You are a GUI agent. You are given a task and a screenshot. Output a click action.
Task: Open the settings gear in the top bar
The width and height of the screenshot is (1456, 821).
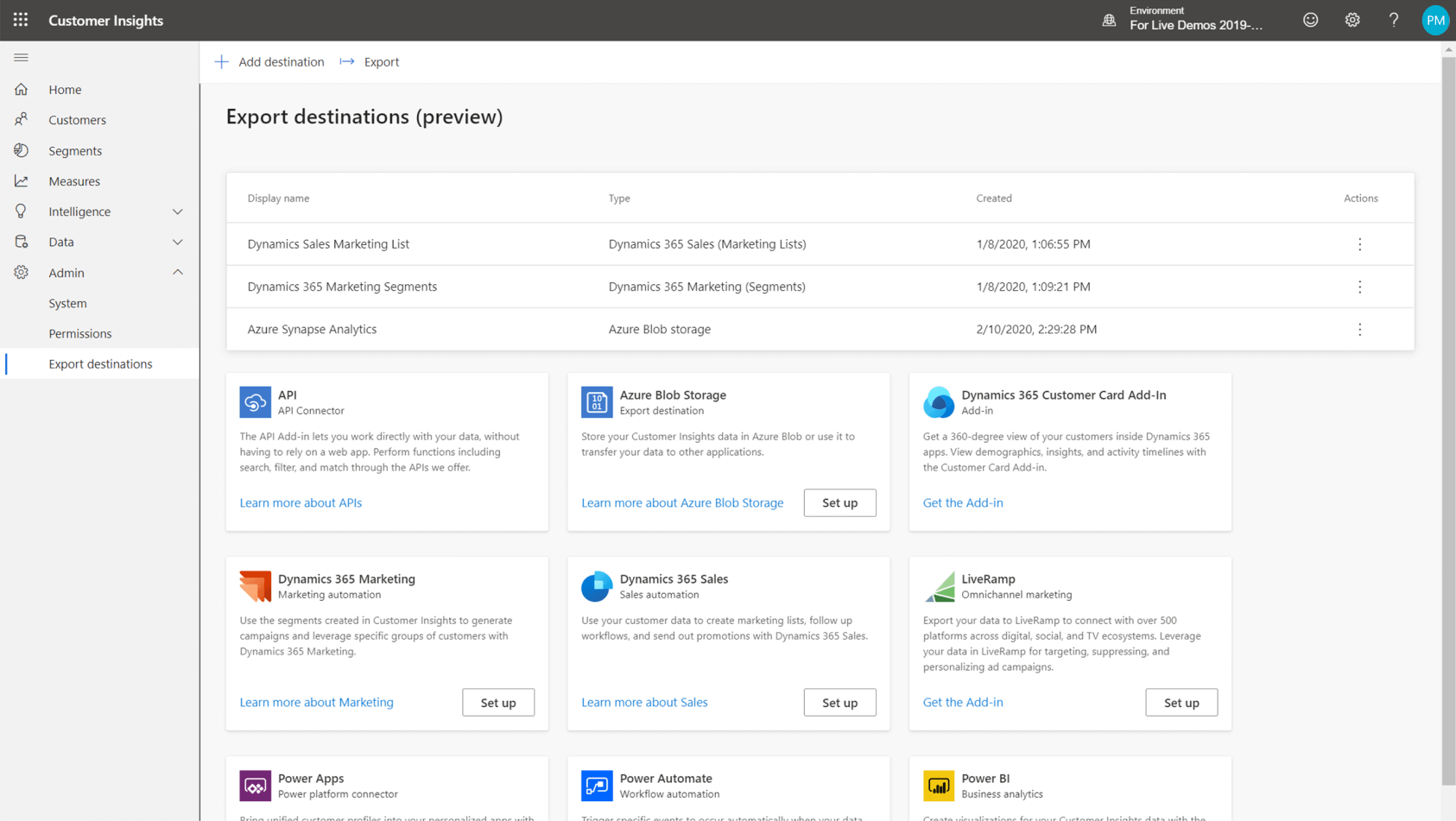pyautogui.click(x=1352, y=19)
